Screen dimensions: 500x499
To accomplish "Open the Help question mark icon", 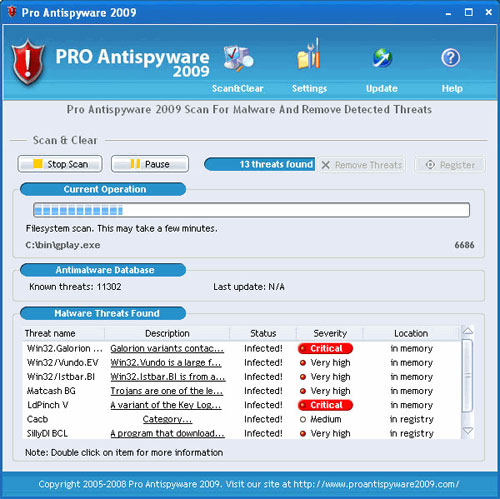I will coord(451,58).
